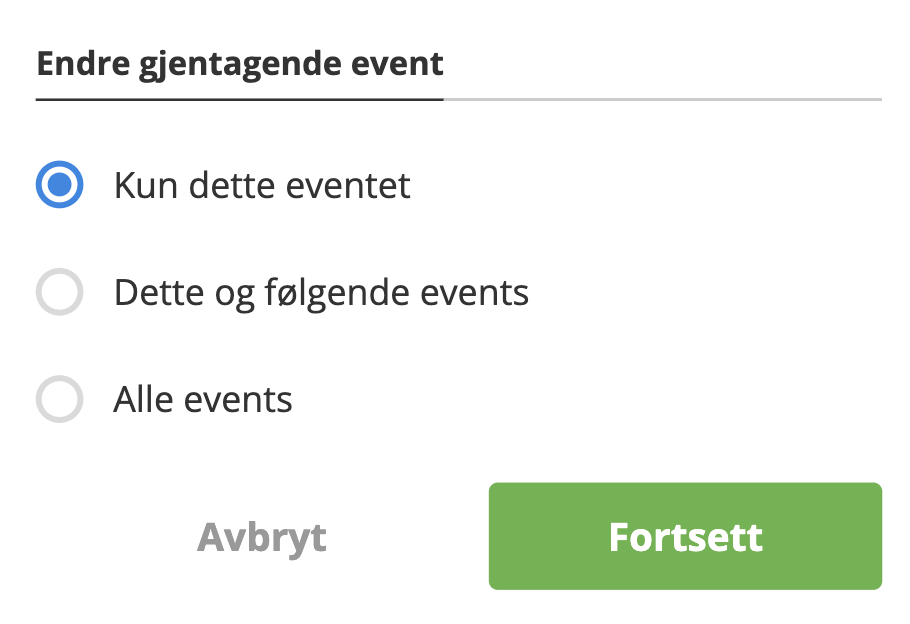Click the grey Avbryt text
The height and width of the screenshot is (624, 910).
click(x=262, y=537)
